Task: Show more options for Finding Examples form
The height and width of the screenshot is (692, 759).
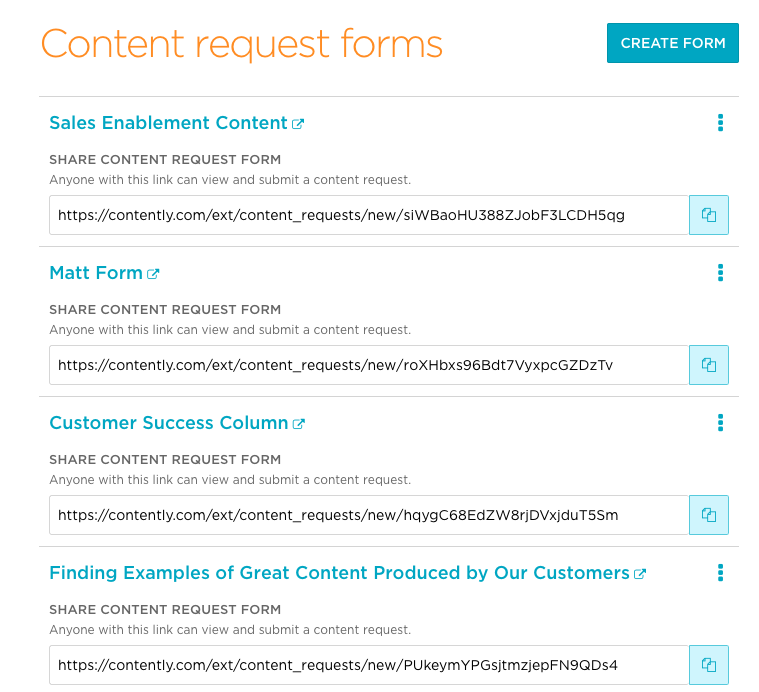Action: tap(720, 573)
